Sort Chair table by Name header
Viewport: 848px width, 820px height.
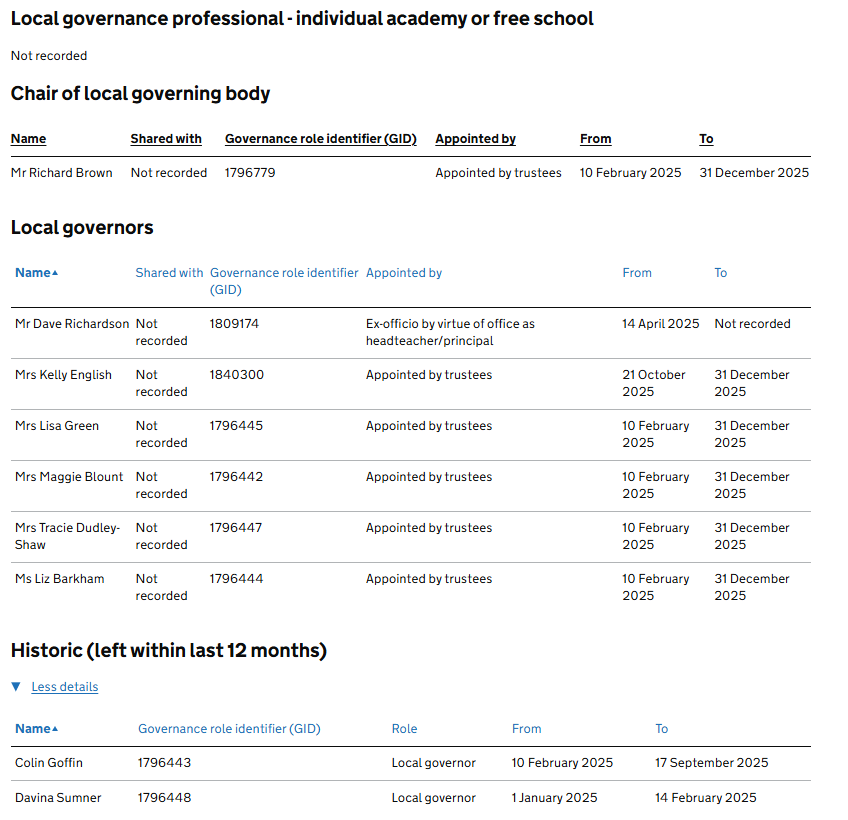pyautogui.click(x=28, y=139)
